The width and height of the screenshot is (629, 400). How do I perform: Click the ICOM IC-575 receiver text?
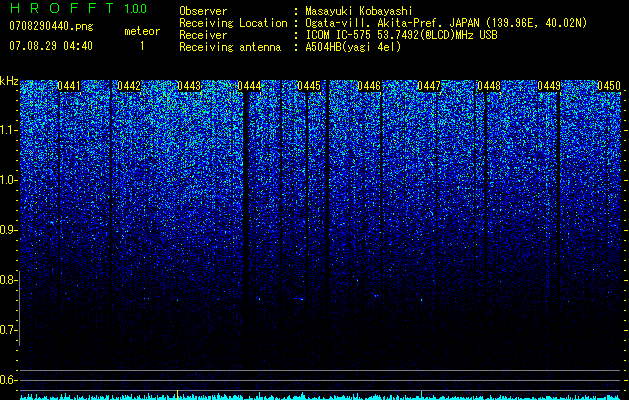pos(402,35)
